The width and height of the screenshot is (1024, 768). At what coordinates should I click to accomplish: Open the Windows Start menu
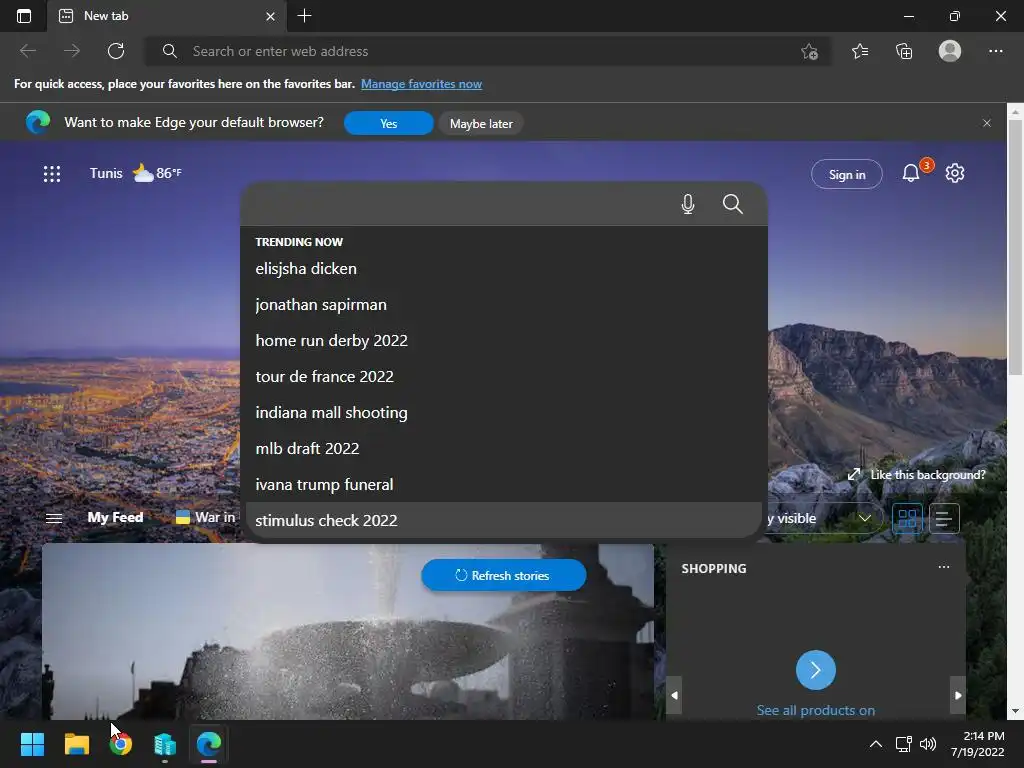(32, 744)
